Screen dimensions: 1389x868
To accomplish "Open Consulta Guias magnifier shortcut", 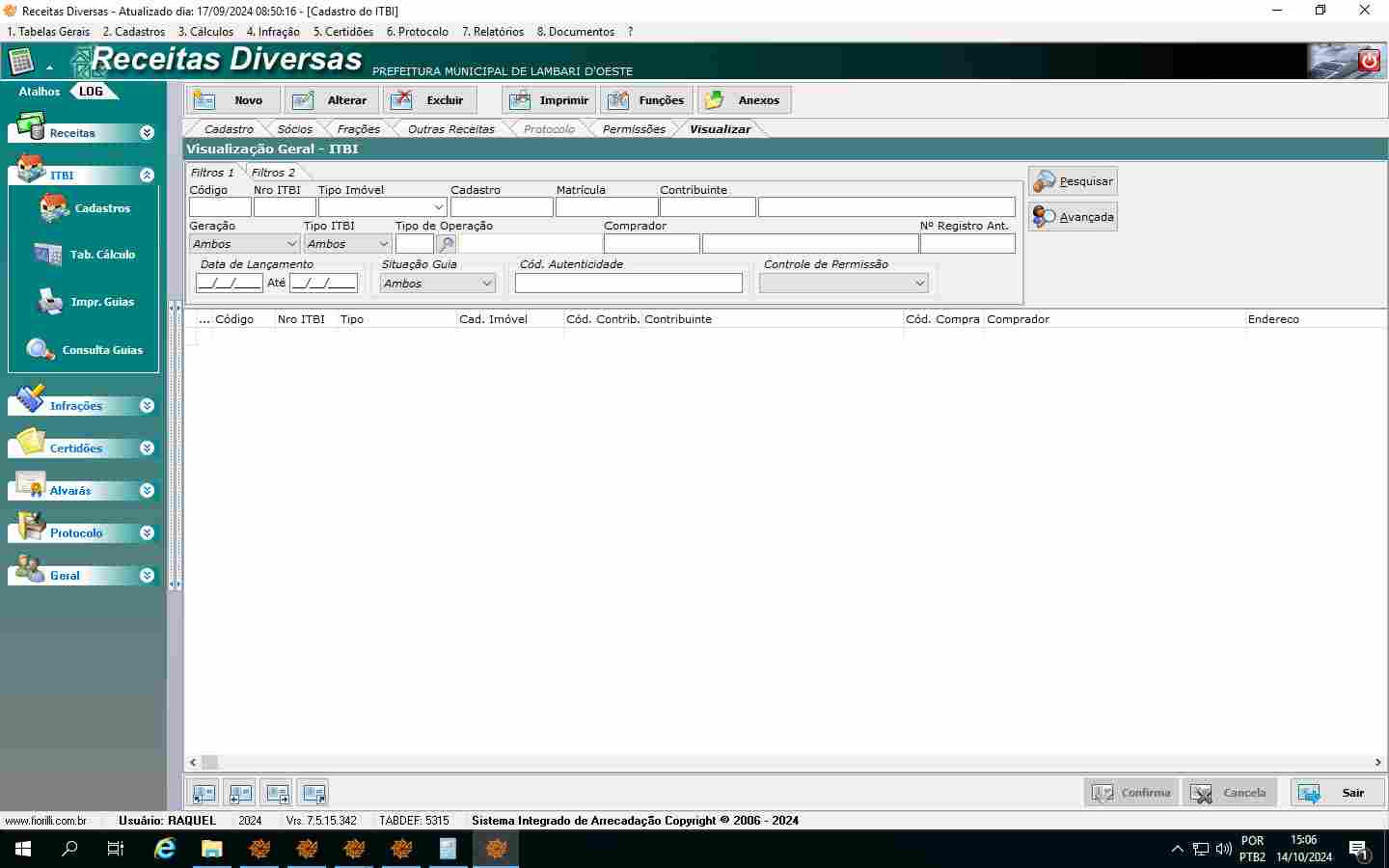I will coord(41,349).
